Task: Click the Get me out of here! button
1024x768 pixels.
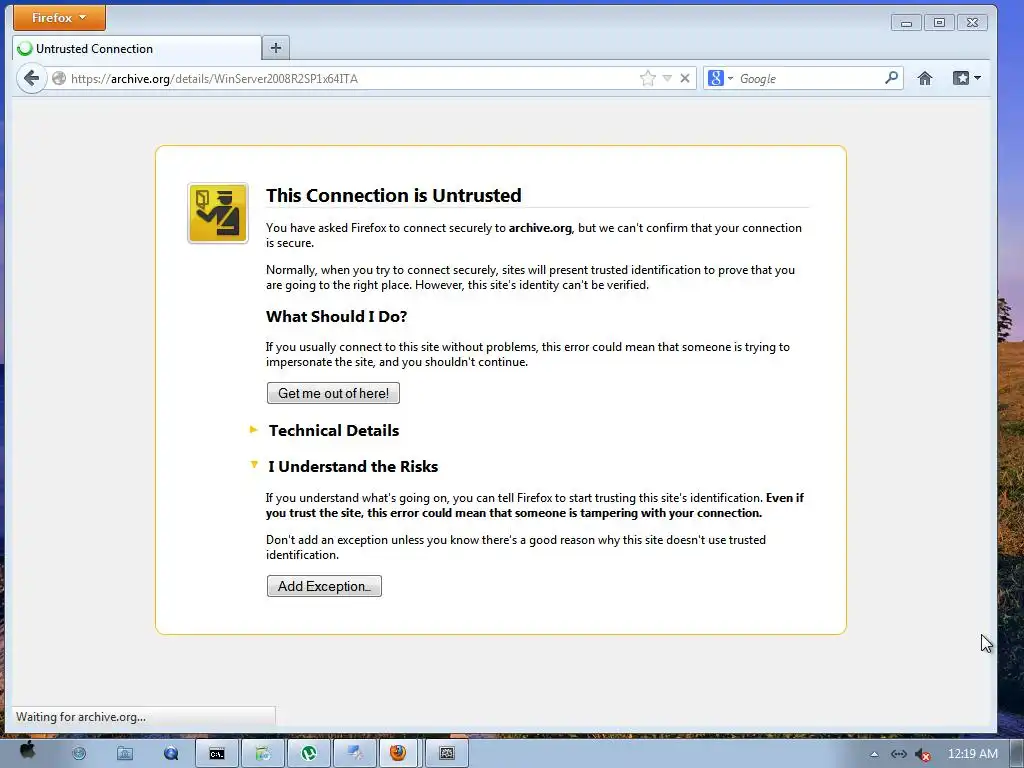Action: click(333, 393)
